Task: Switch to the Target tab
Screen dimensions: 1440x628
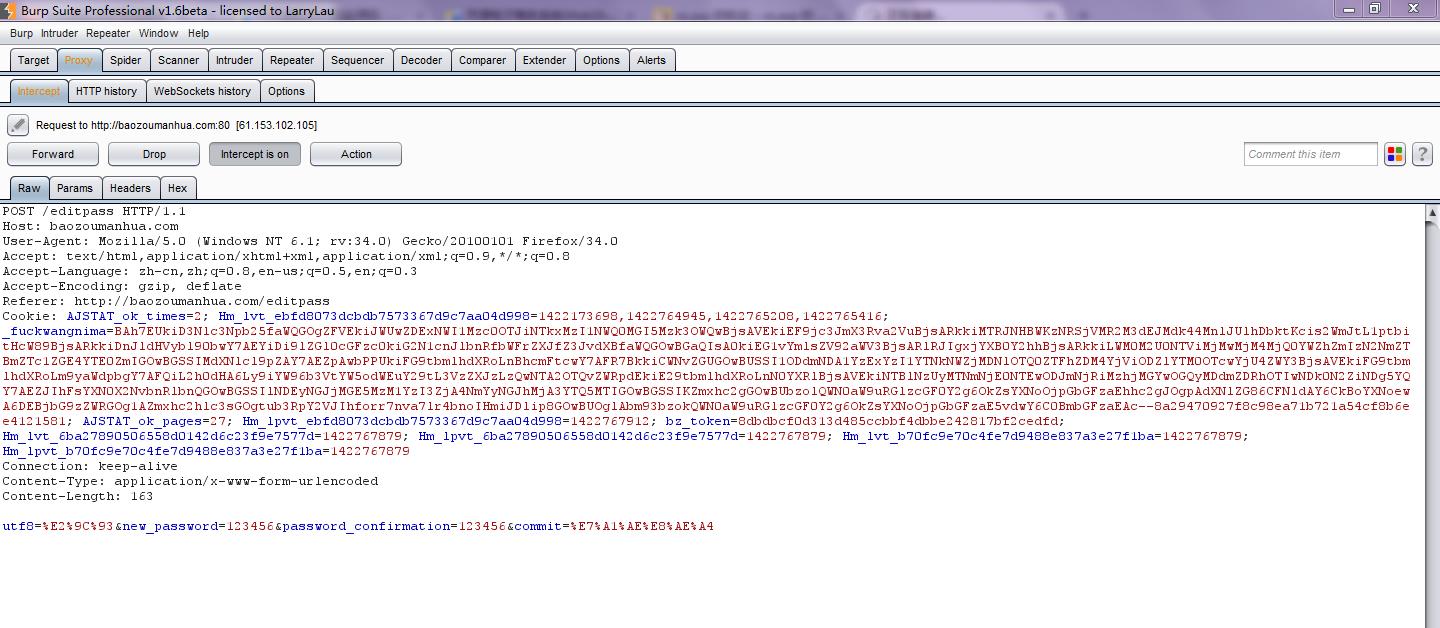Action: (x=33, y=60)
